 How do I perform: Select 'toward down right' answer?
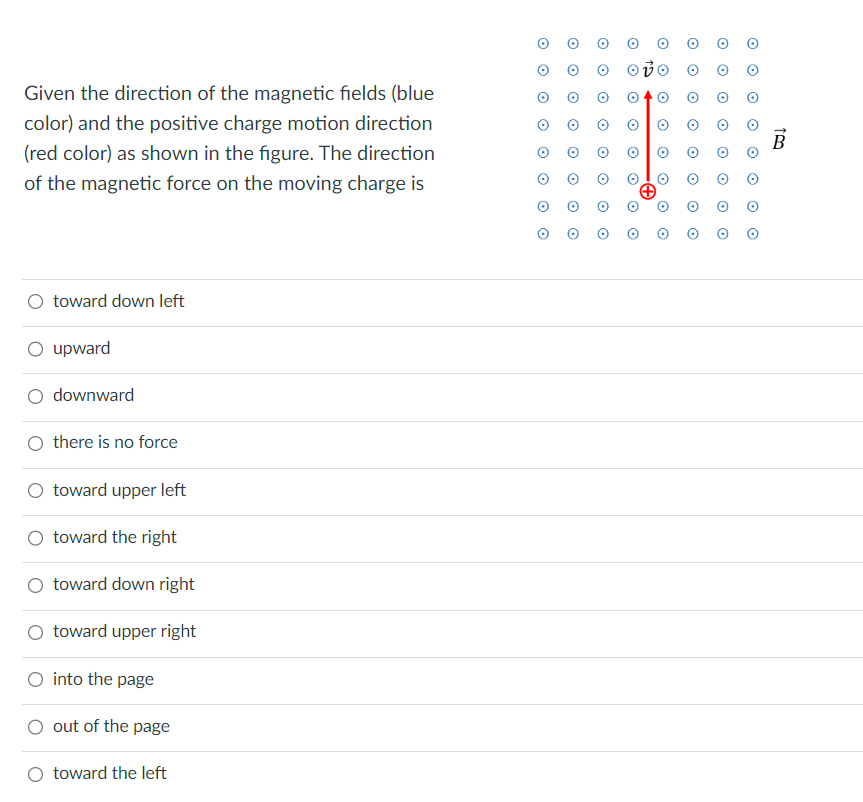(x=35, y=585)
